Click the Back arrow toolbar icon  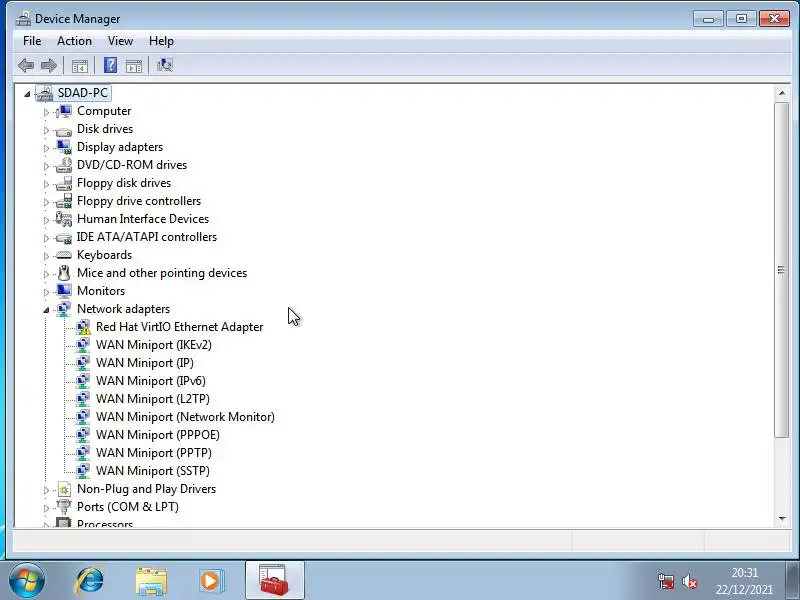point(26,65)
